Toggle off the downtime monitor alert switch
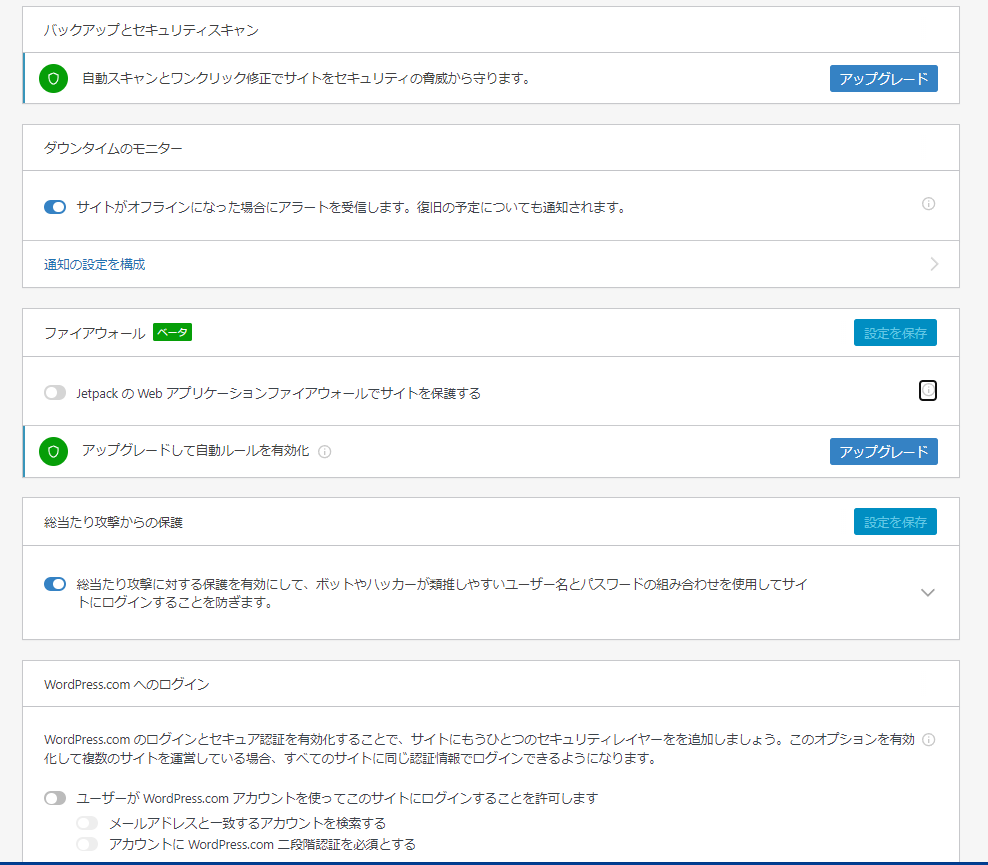This screenshot has height=865, width=988. coord(55,207)
